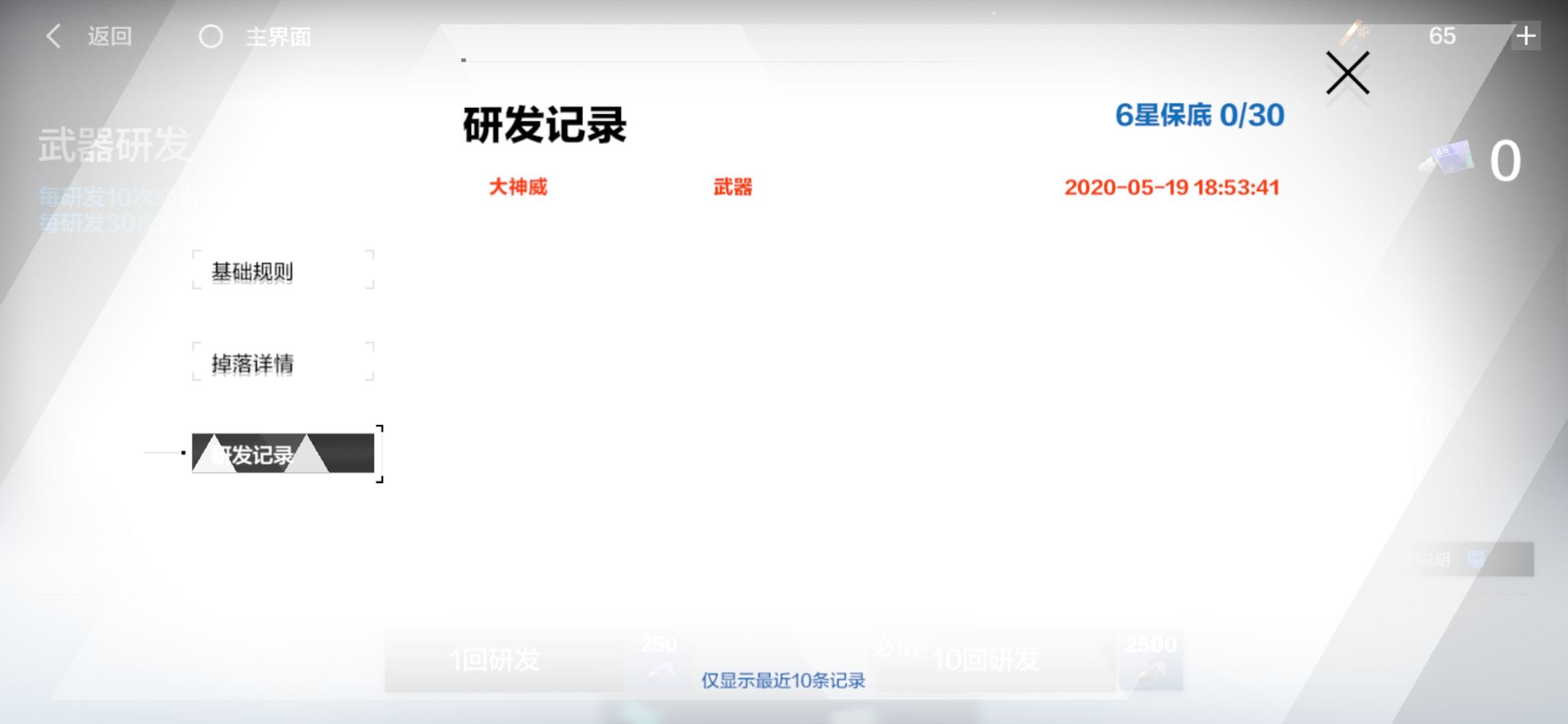
Task: Close the 研发记录 dialog with X
Action: click(1348, 73)
